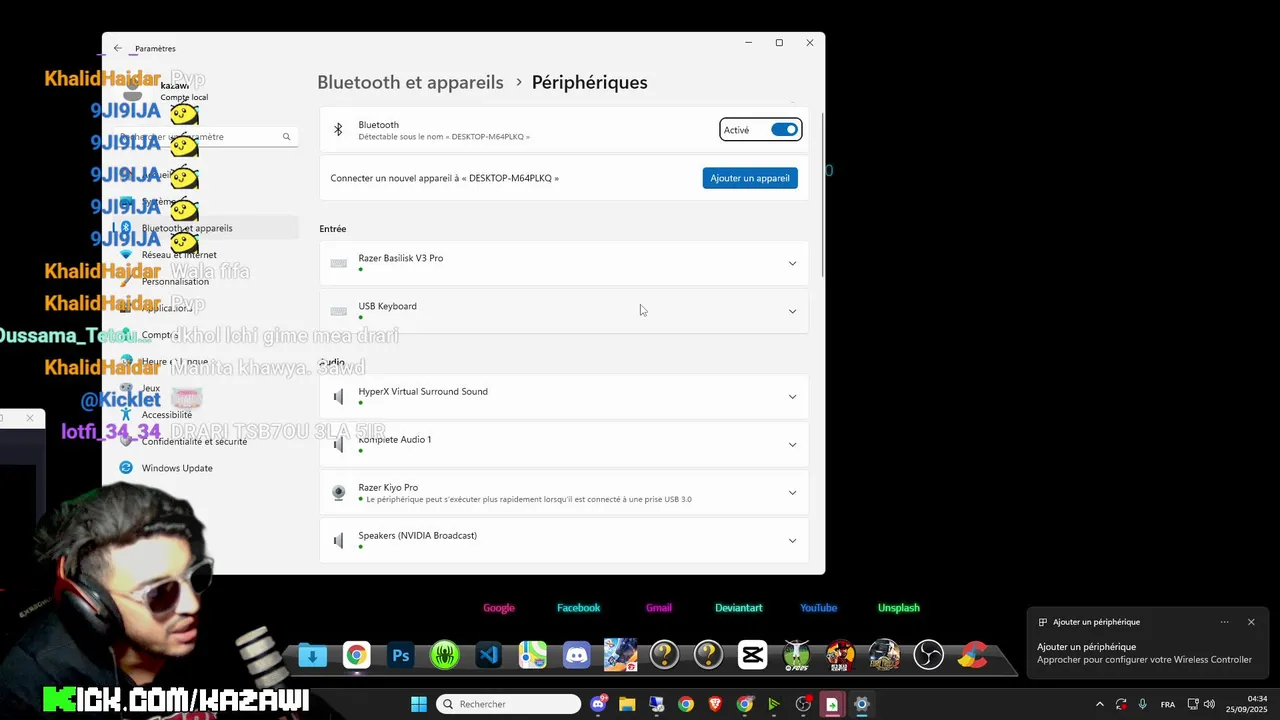Viewport: 1280px width, 720px height.
Task: Launch CapCut from the dock
Action: point(753,656)
